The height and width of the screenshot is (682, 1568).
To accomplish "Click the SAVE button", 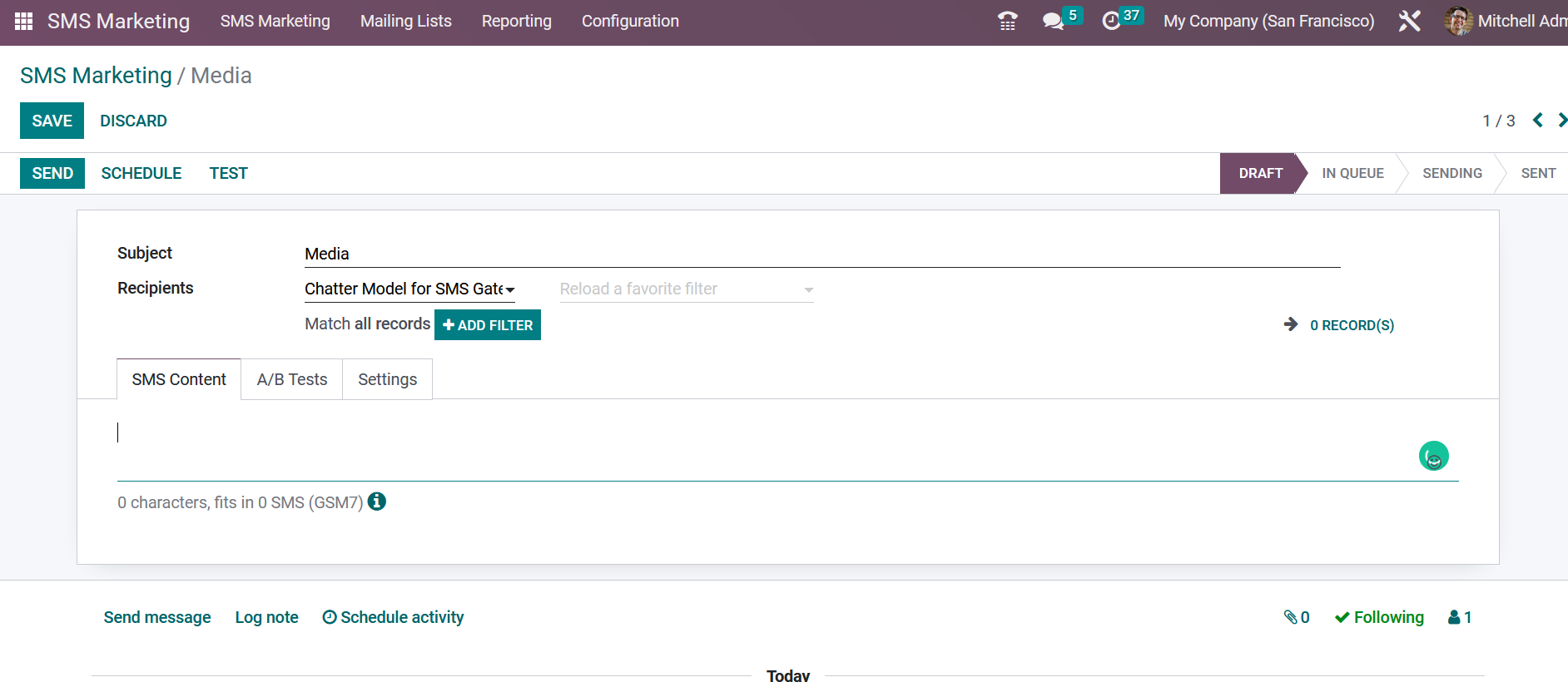I will tap(52, 121).
